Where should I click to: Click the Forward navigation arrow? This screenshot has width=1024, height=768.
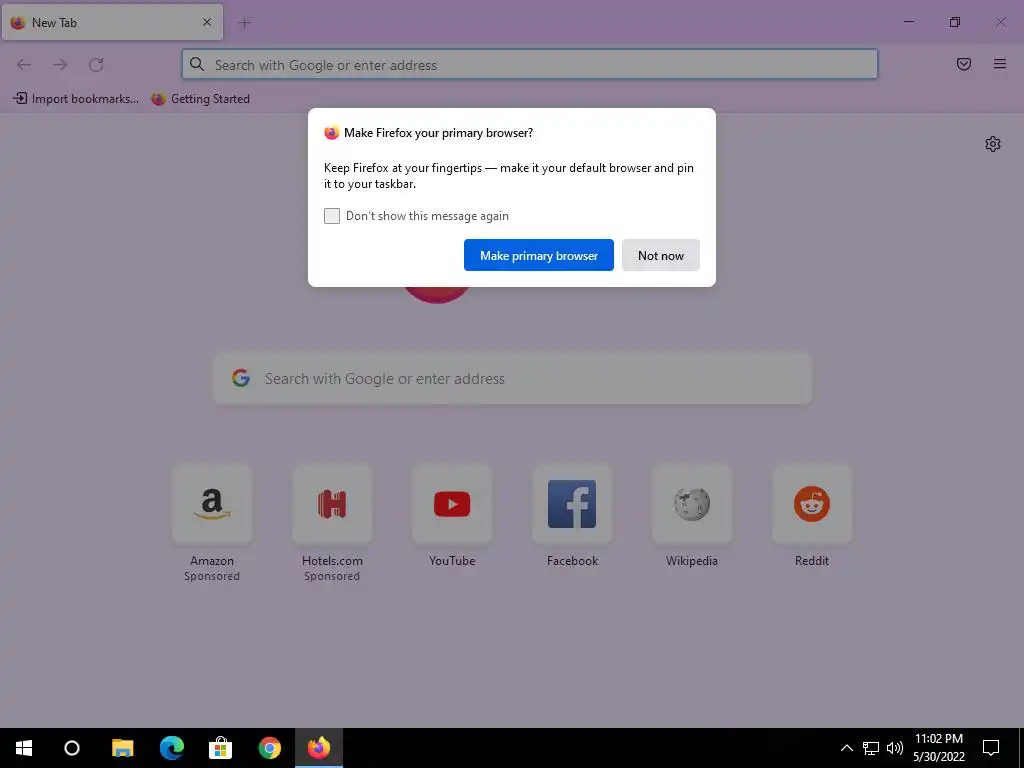coord(60,65)
